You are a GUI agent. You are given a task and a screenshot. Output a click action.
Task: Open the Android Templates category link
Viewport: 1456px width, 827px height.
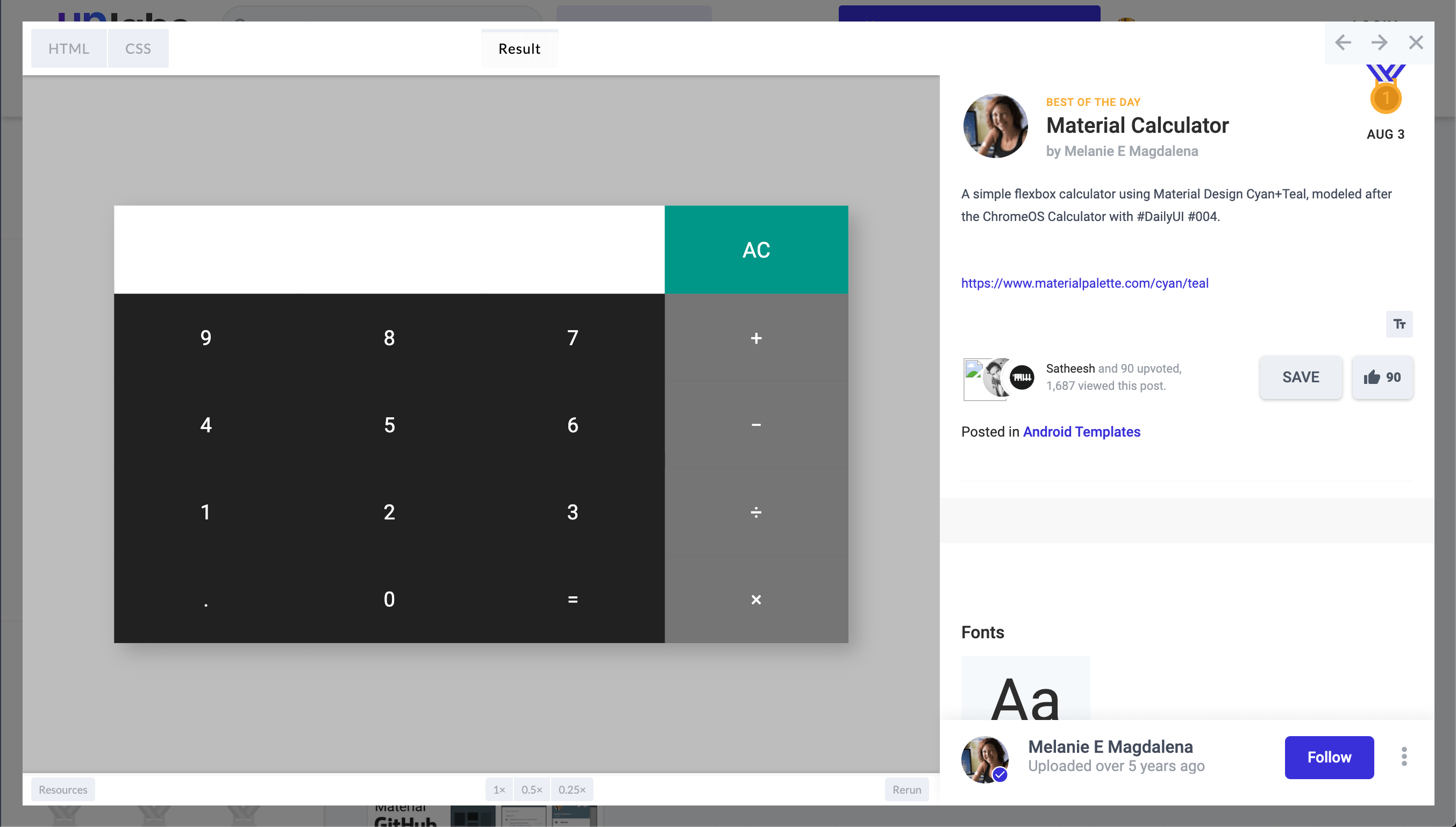tap(1081, 432)
